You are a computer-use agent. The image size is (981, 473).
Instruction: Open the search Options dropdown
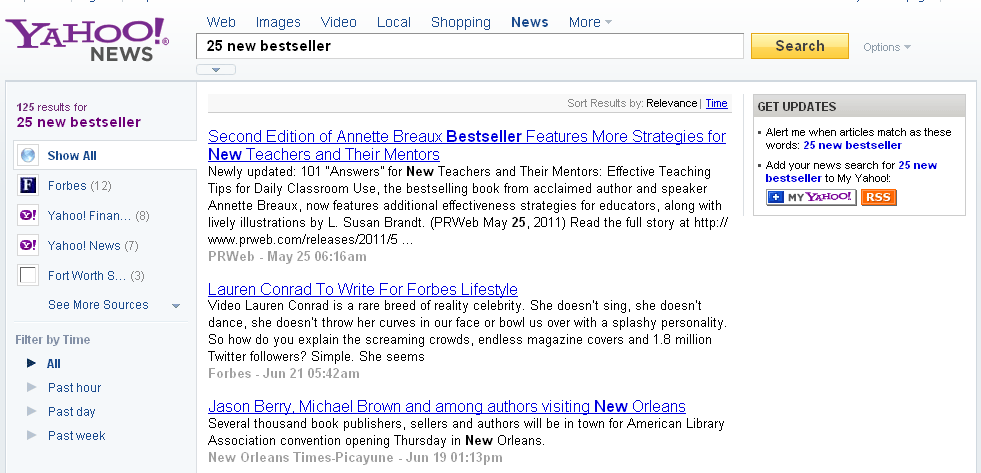click(887, 47)
